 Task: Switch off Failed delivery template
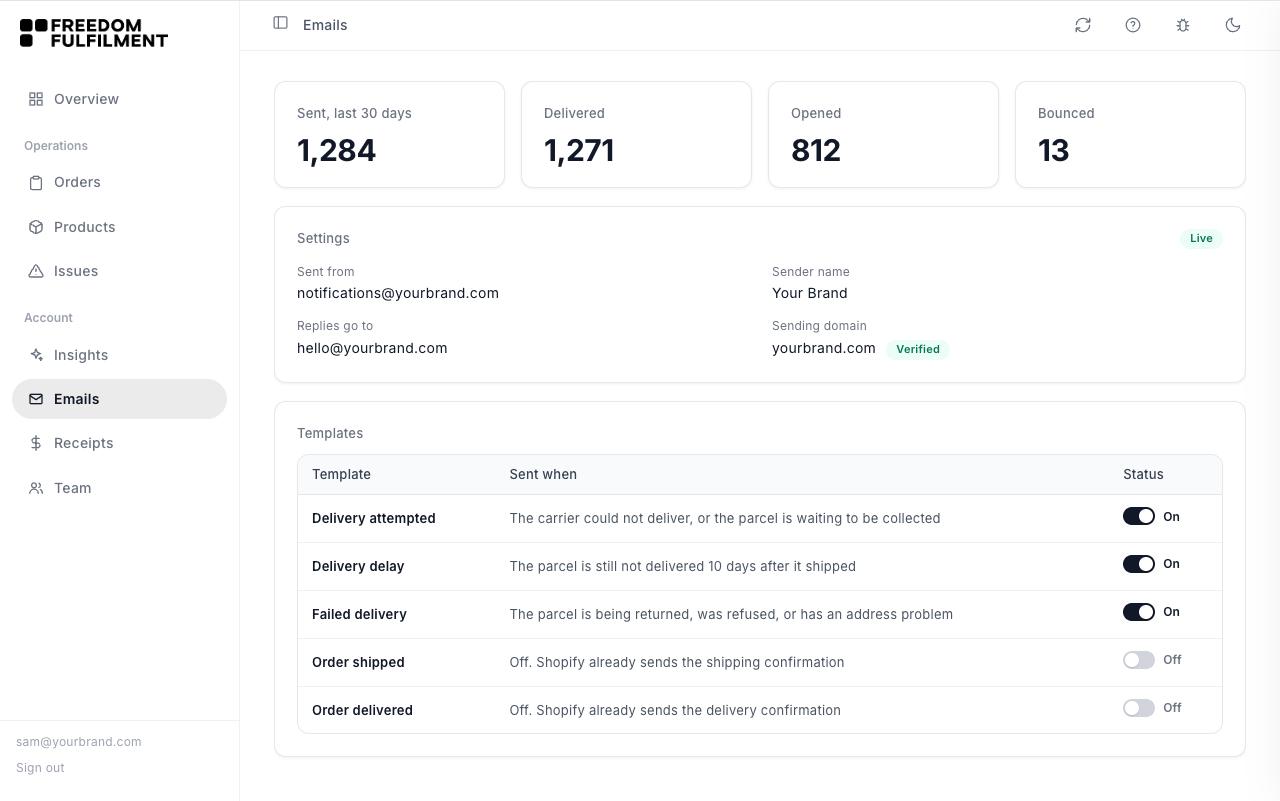click(1139, 612)
